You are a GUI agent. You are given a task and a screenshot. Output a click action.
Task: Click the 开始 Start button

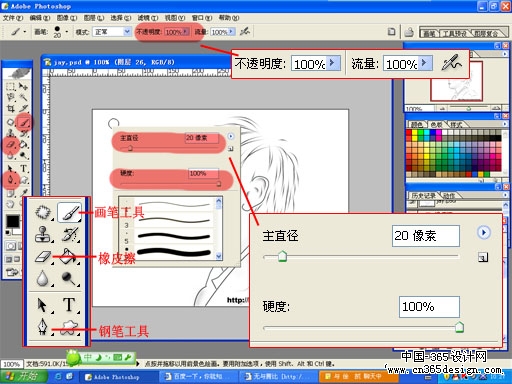[23, 377]
